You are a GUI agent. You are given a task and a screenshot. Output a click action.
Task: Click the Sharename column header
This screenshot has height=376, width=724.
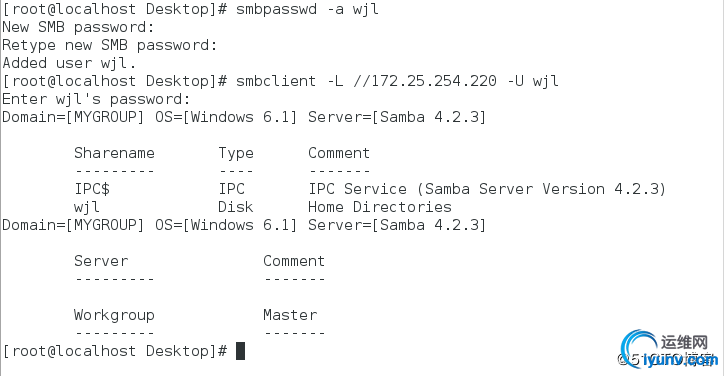114,153
